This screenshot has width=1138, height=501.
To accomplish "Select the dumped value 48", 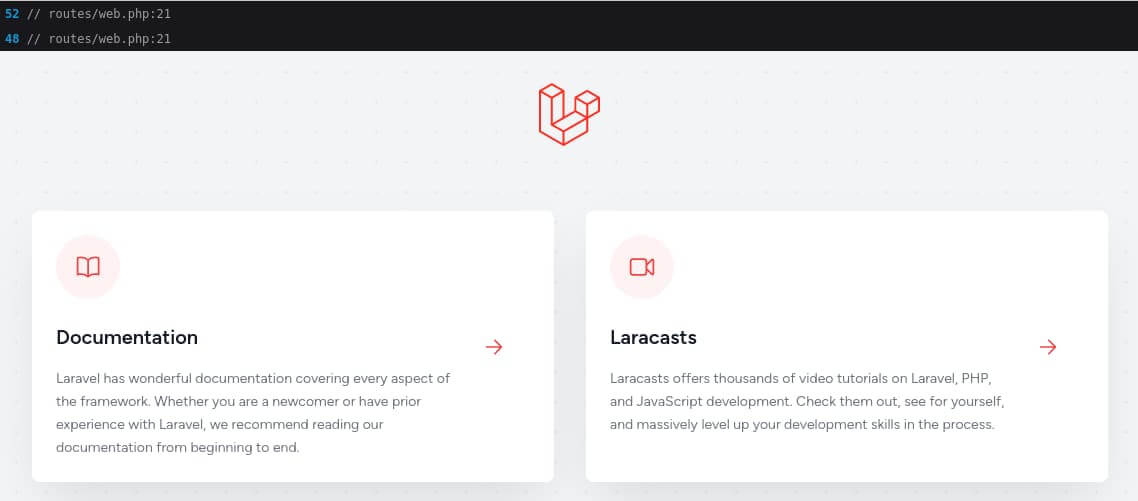I will (12, 38).
